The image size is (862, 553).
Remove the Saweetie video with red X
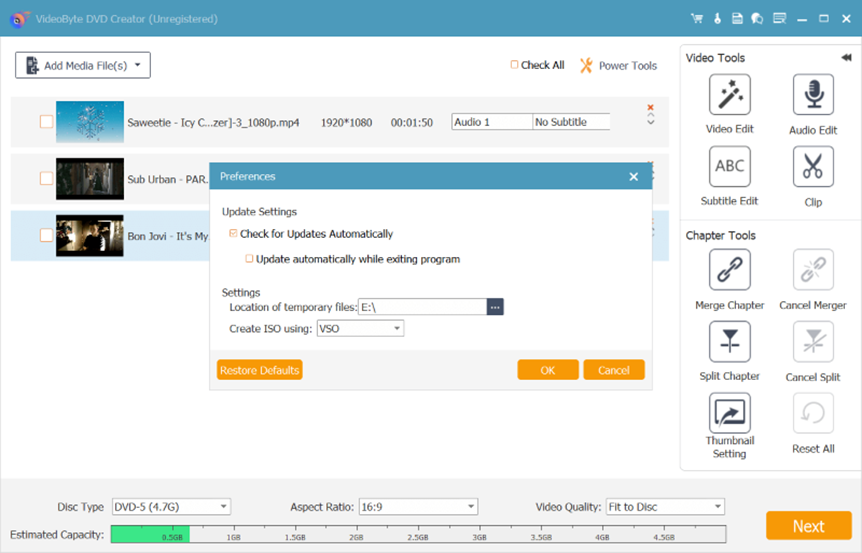coord(650,107)
